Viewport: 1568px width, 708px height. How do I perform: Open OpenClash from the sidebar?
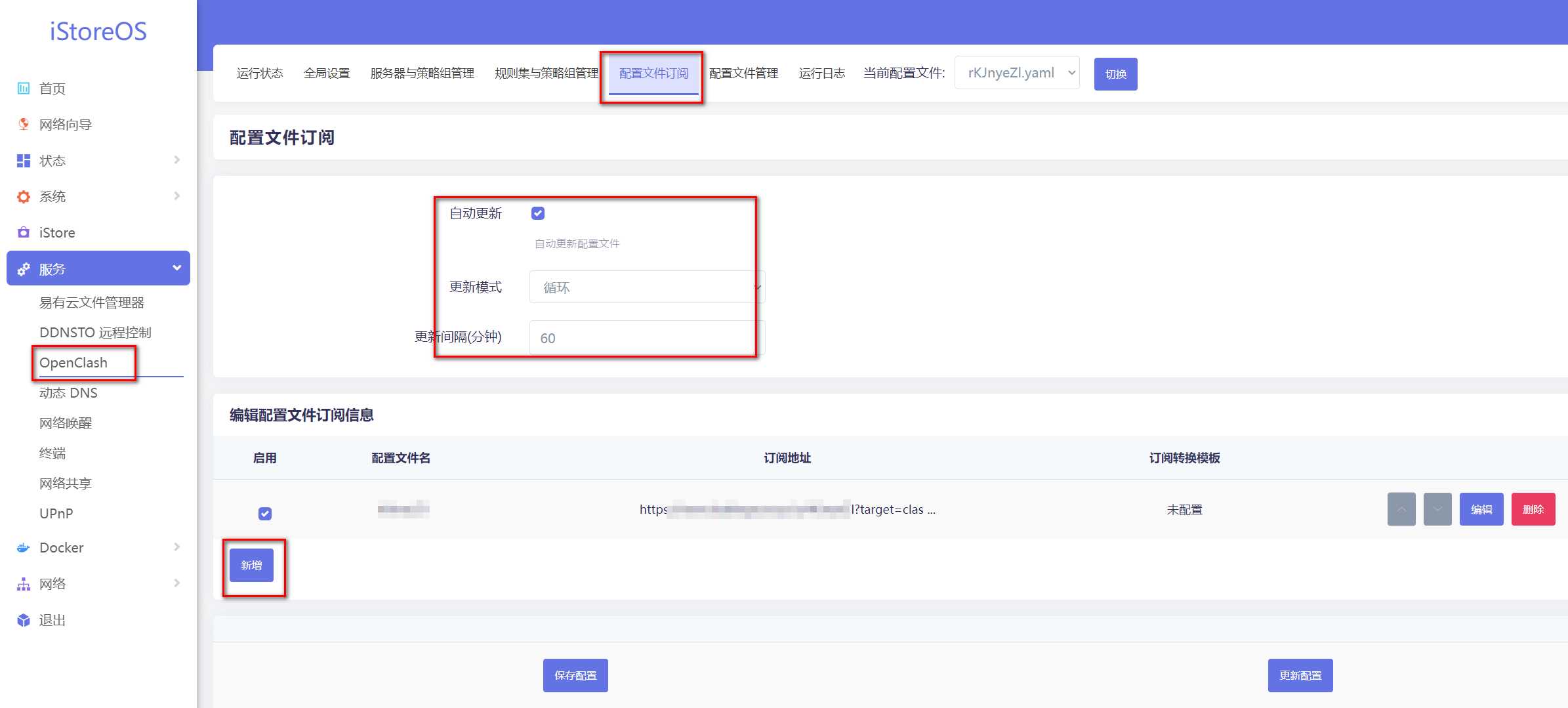pos(73,362)
